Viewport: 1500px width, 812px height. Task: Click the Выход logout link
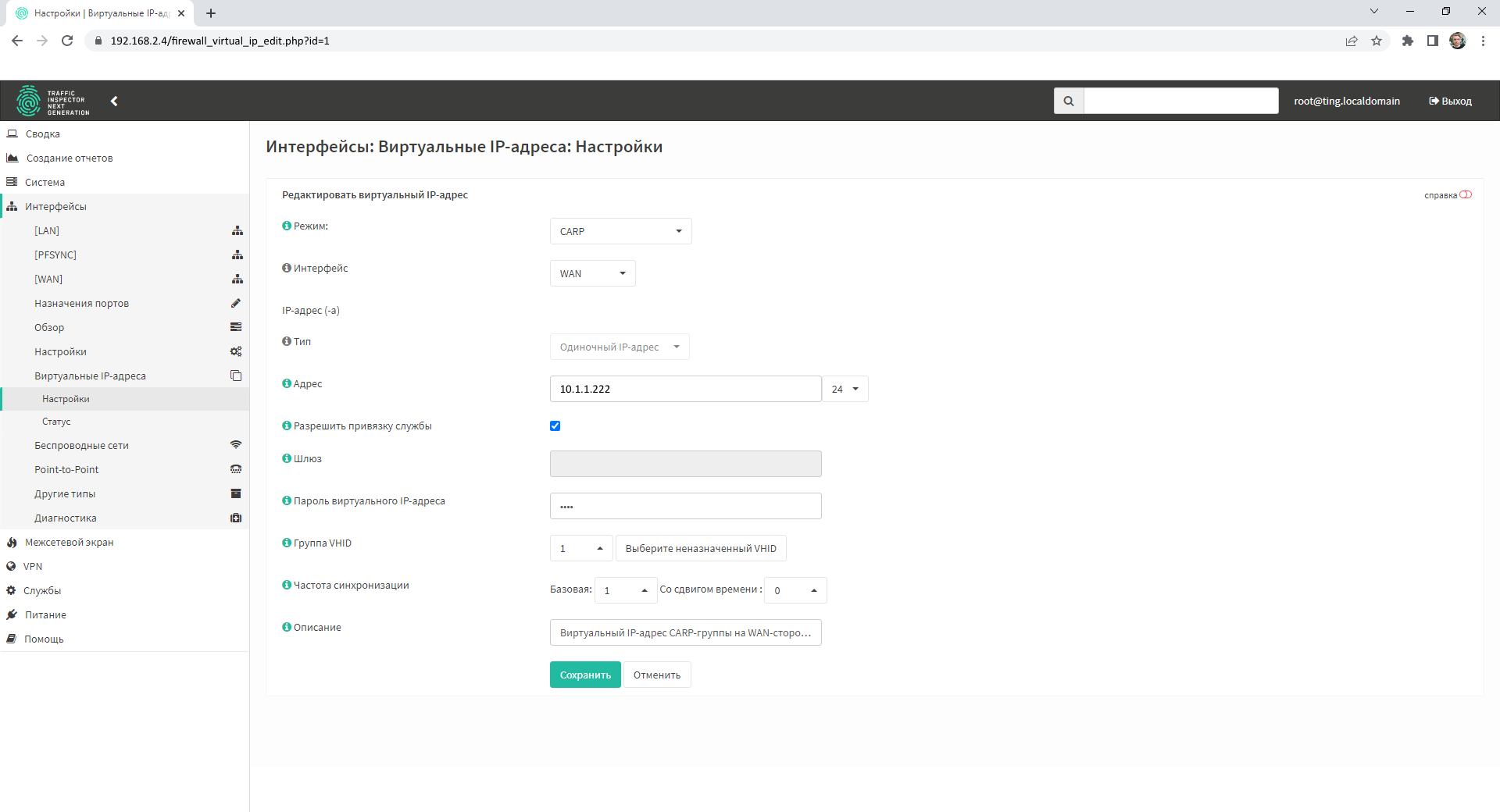[x=1450, y=101]
